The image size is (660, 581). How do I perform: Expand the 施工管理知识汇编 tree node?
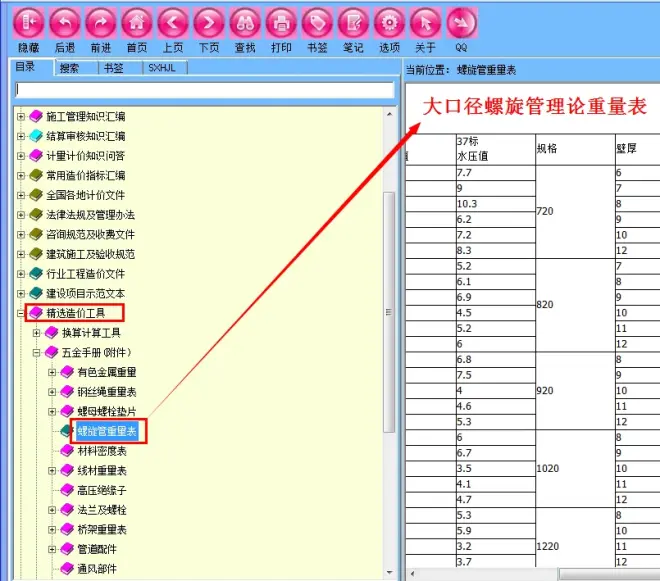click(21, 117)
